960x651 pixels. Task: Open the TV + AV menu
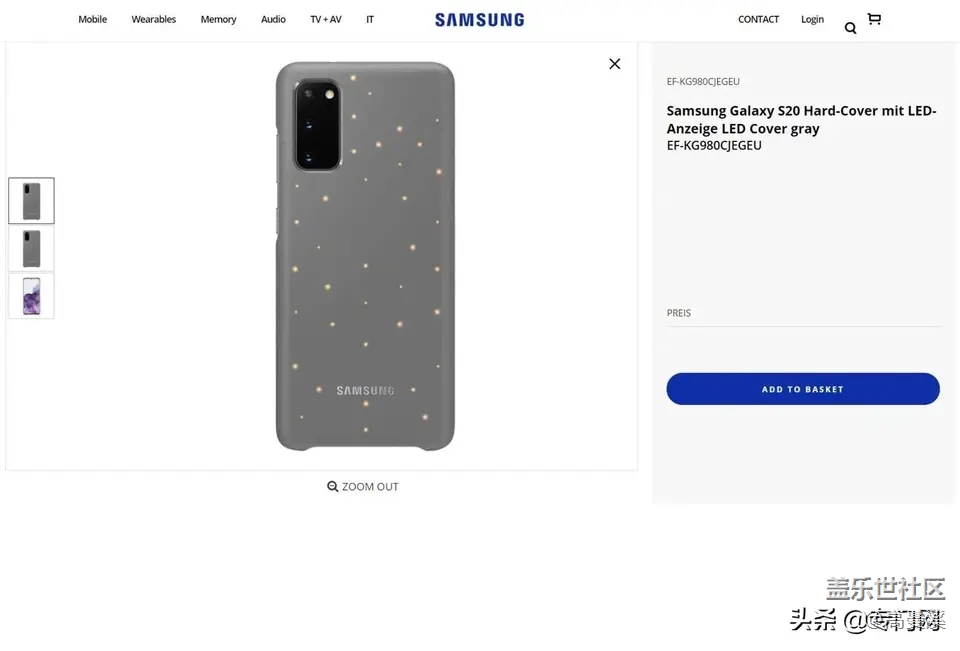click(326, 19)
